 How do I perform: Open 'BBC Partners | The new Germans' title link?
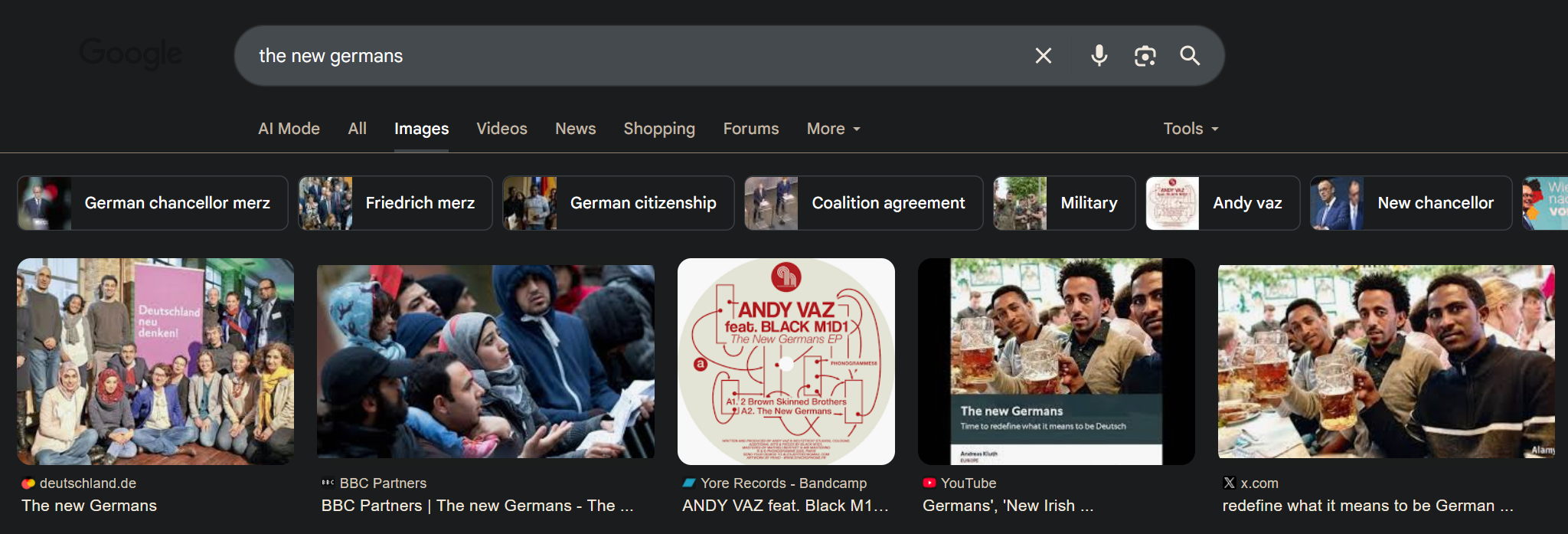[477, 506]
